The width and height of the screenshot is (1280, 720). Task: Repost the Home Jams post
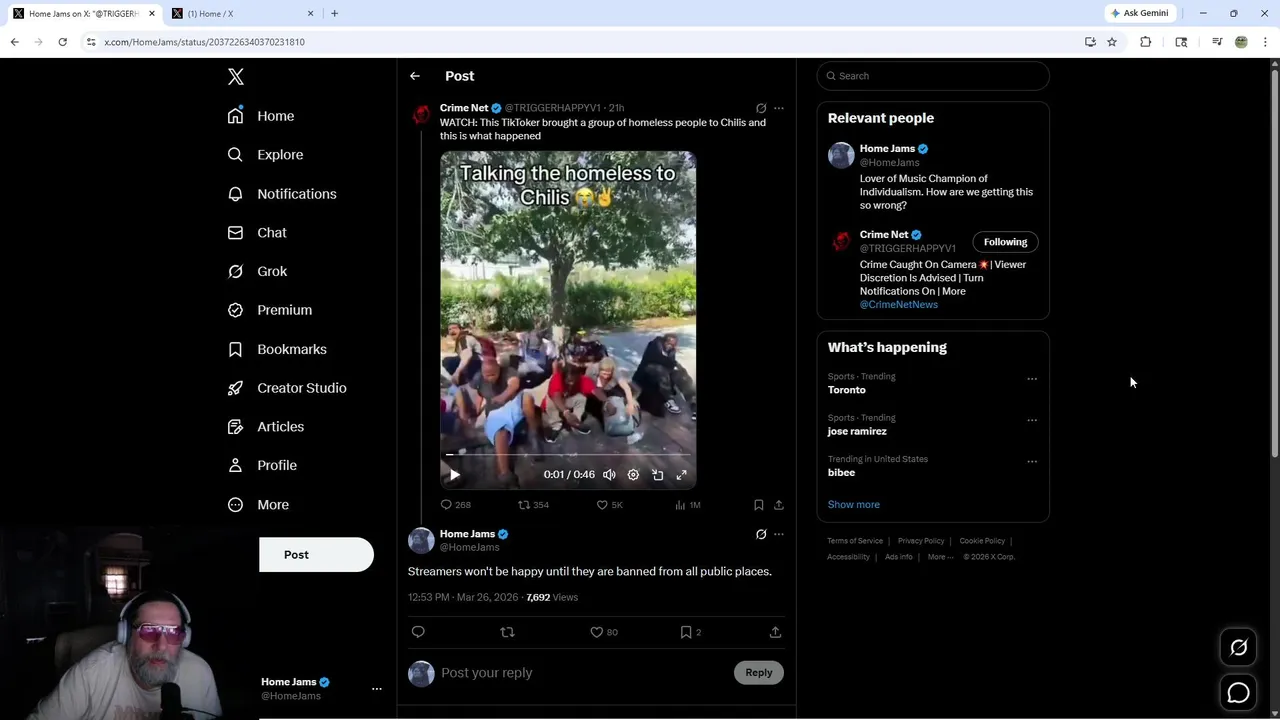[507, 632]
